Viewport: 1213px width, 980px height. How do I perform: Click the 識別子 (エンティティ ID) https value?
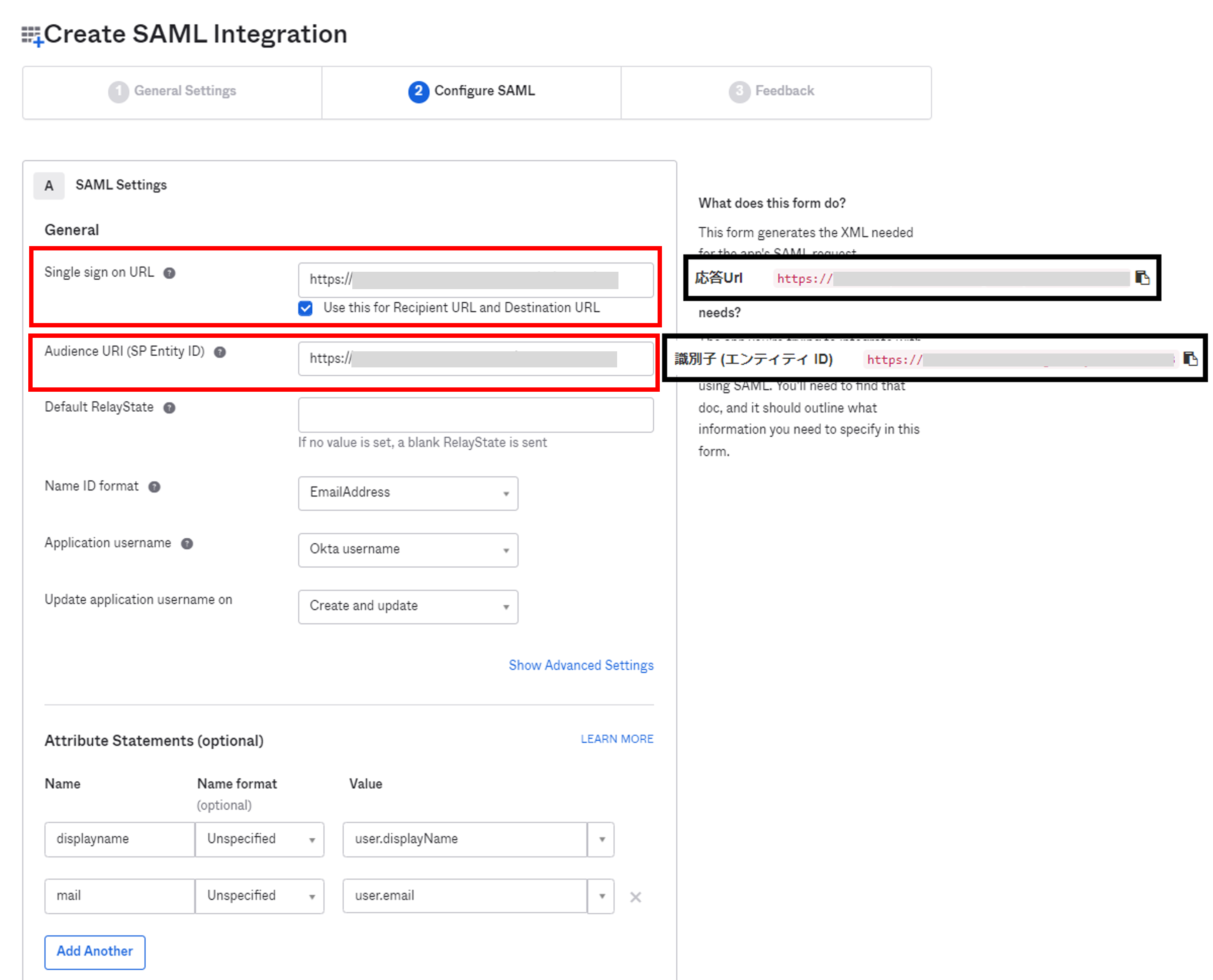[x=1020, y=360]
